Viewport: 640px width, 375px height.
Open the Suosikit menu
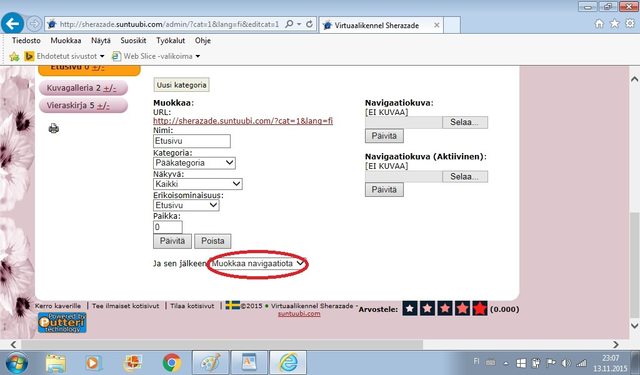click(x=133, y=40)
